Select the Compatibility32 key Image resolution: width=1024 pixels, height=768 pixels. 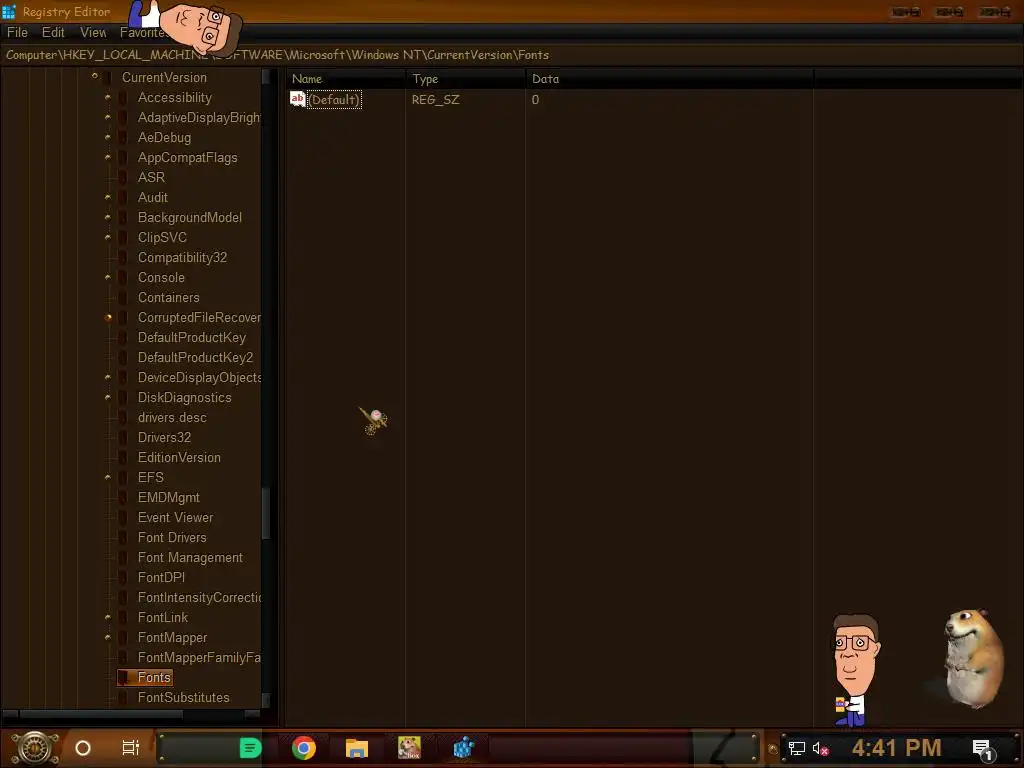click(182, 257)
